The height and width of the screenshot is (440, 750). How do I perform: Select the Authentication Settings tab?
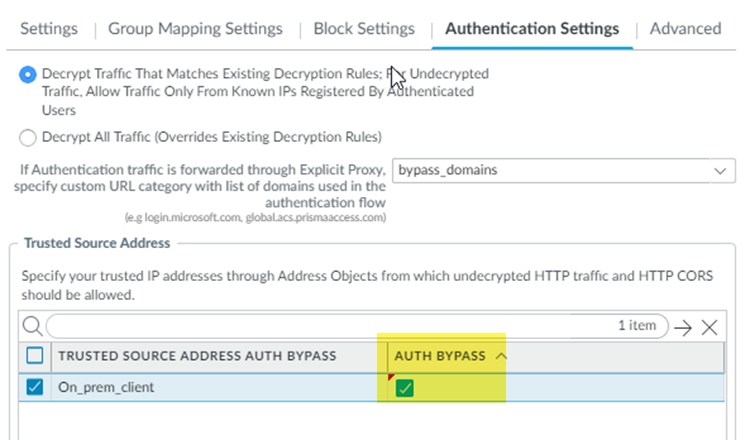(x=532, y=28)
